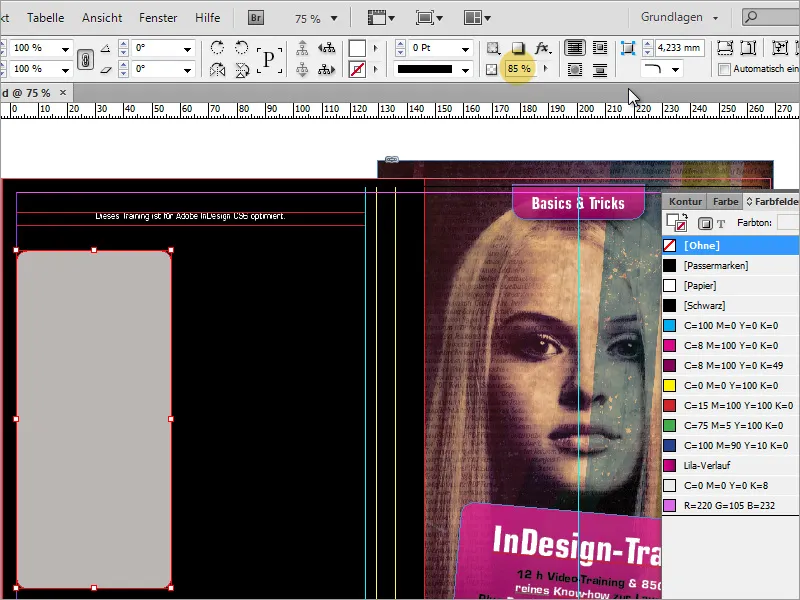Click the transform preview P icon
Screen dimensions: 800x600
(269, 59)
